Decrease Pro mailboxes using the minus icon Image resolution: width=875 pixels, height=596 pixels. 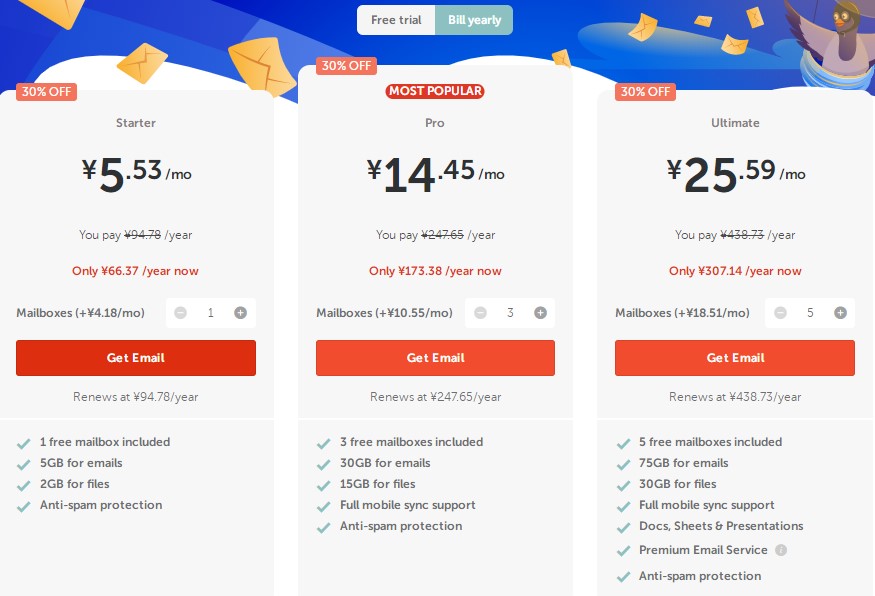point(480,312)
